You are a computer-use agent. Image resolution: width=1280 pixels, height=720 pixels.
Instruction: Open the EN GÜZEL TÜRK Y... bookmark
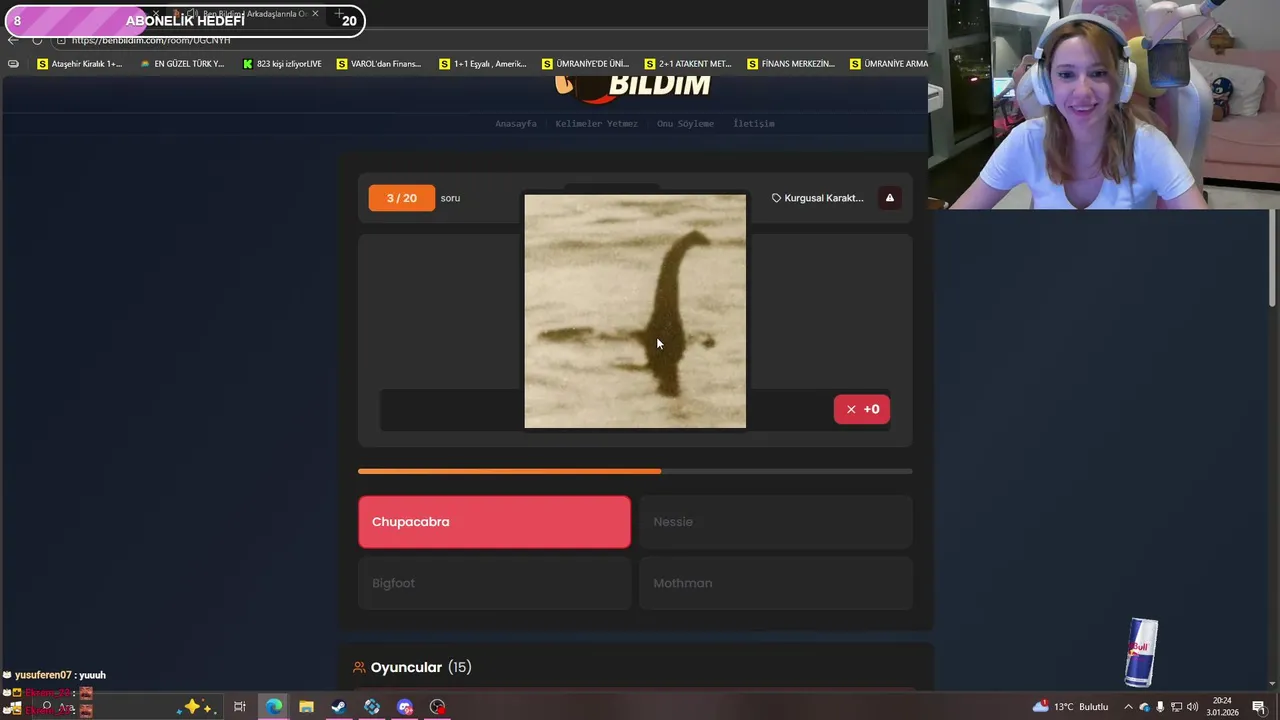pyautogui.click(x=182, y=64)
